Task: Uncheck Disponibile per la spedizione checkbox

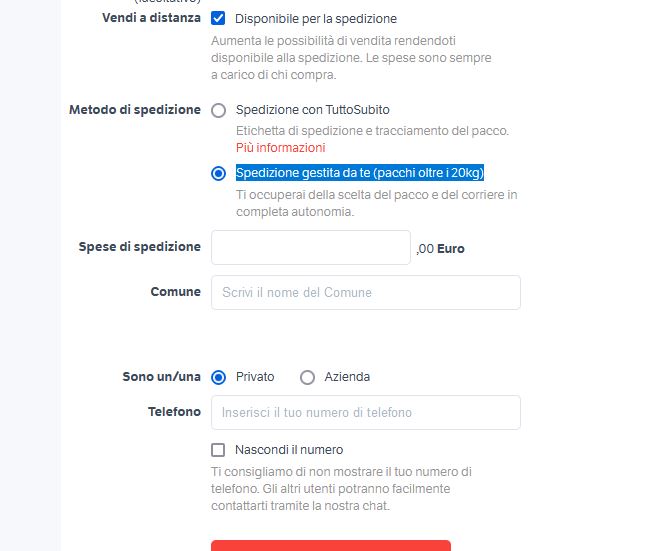Action: (x=218, y=18)
